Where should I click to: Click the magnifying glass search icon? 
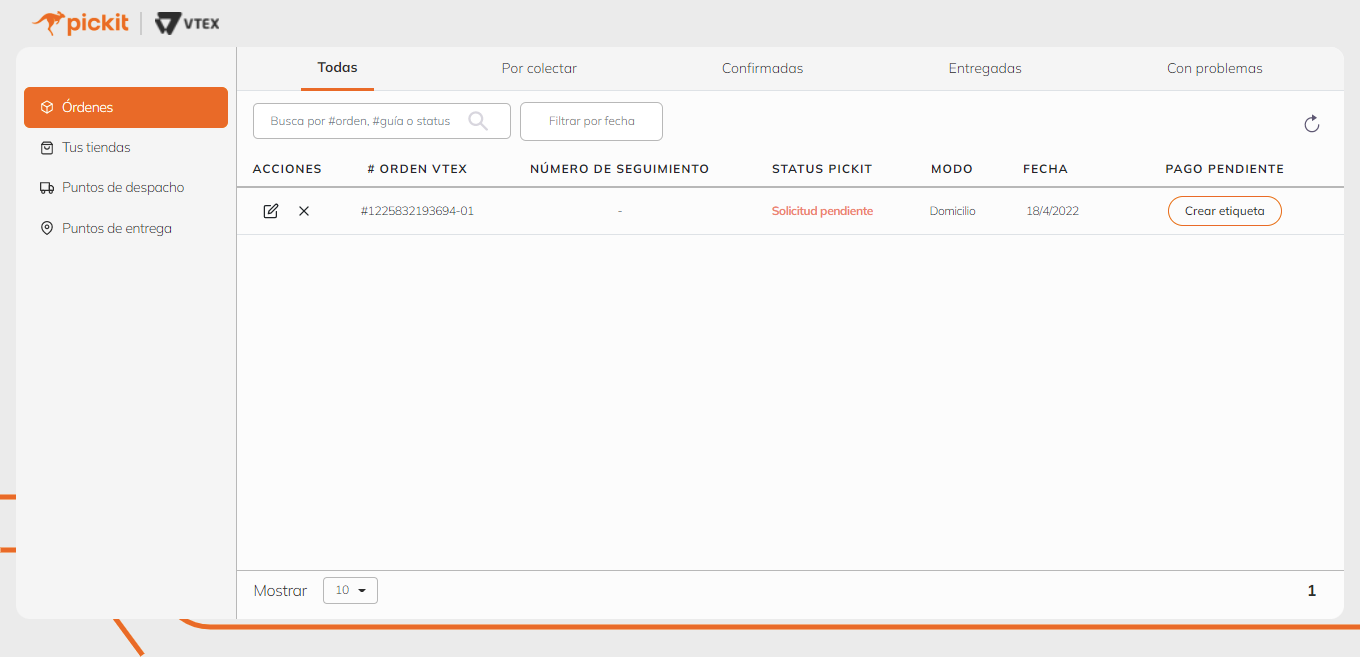pyautogui.click(x=478, y=121)
